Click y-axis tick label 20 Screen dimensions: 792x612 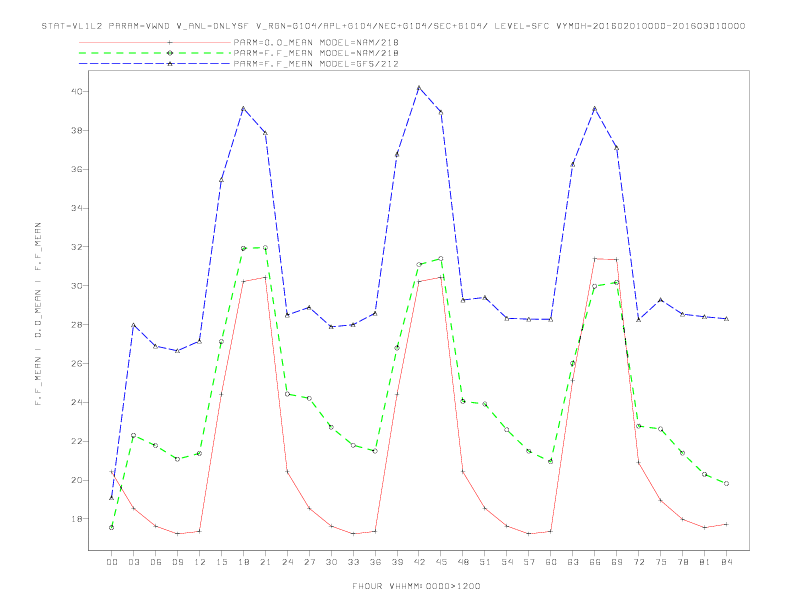[77, 480]
